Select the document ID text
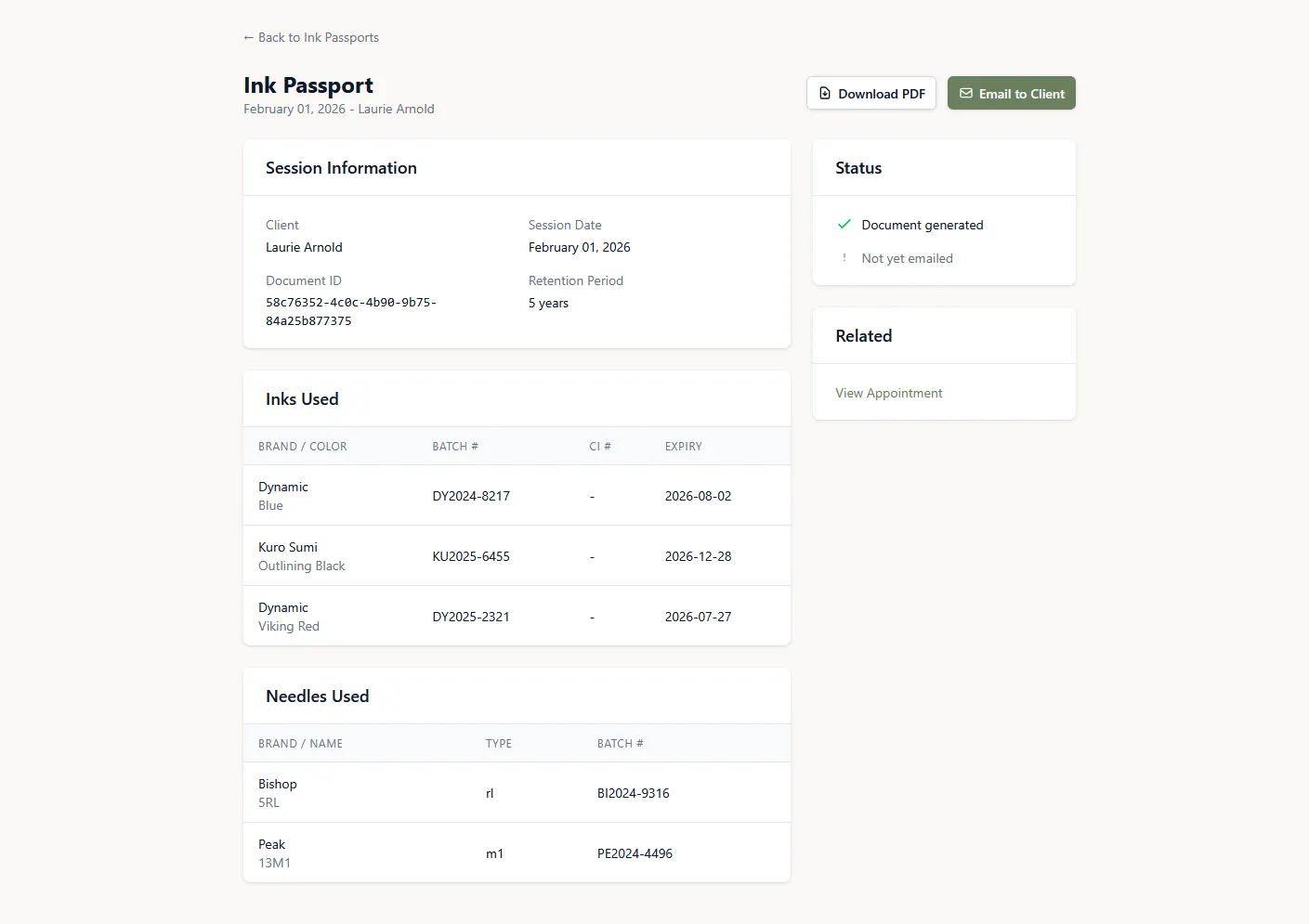1309x924 pixels. pos(350,311)
